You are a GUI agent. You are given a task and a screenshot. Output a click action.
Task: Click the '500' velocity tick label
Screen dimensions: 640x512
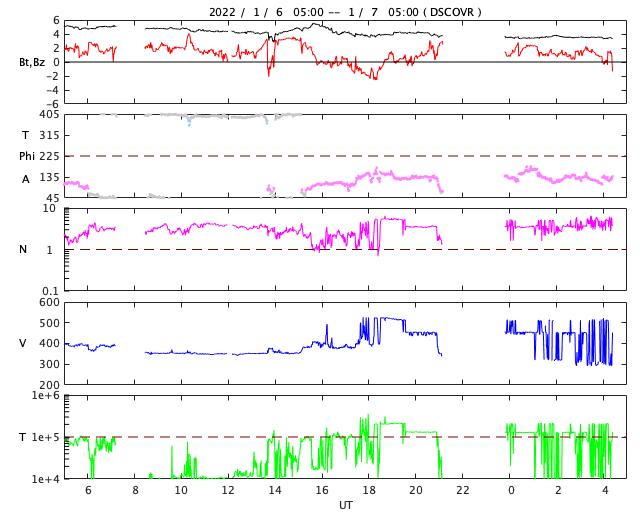click(x=49, y=323)
